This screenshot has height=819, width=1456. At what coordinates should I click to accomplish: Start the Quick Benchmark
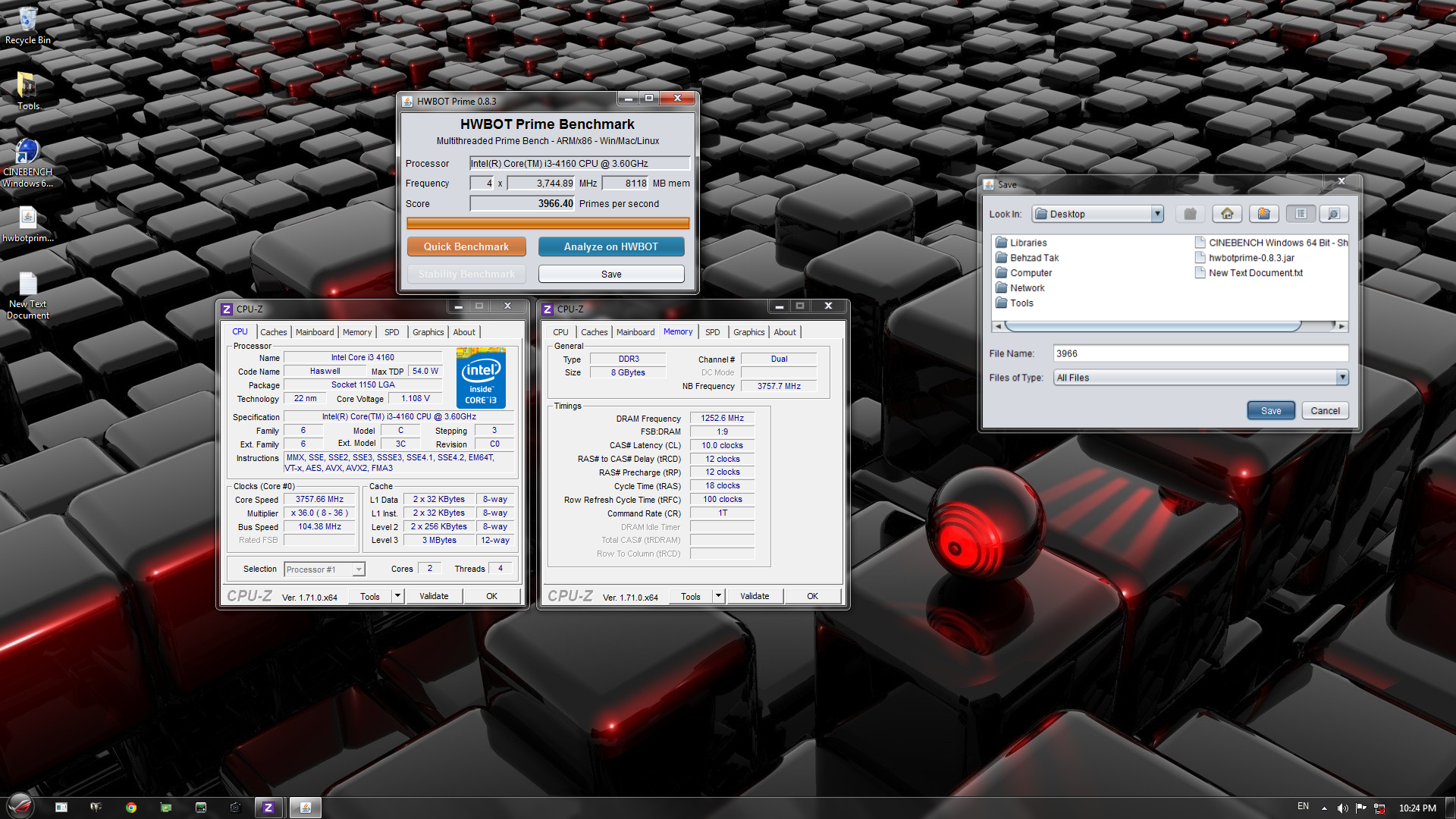[x=466, y=246]
